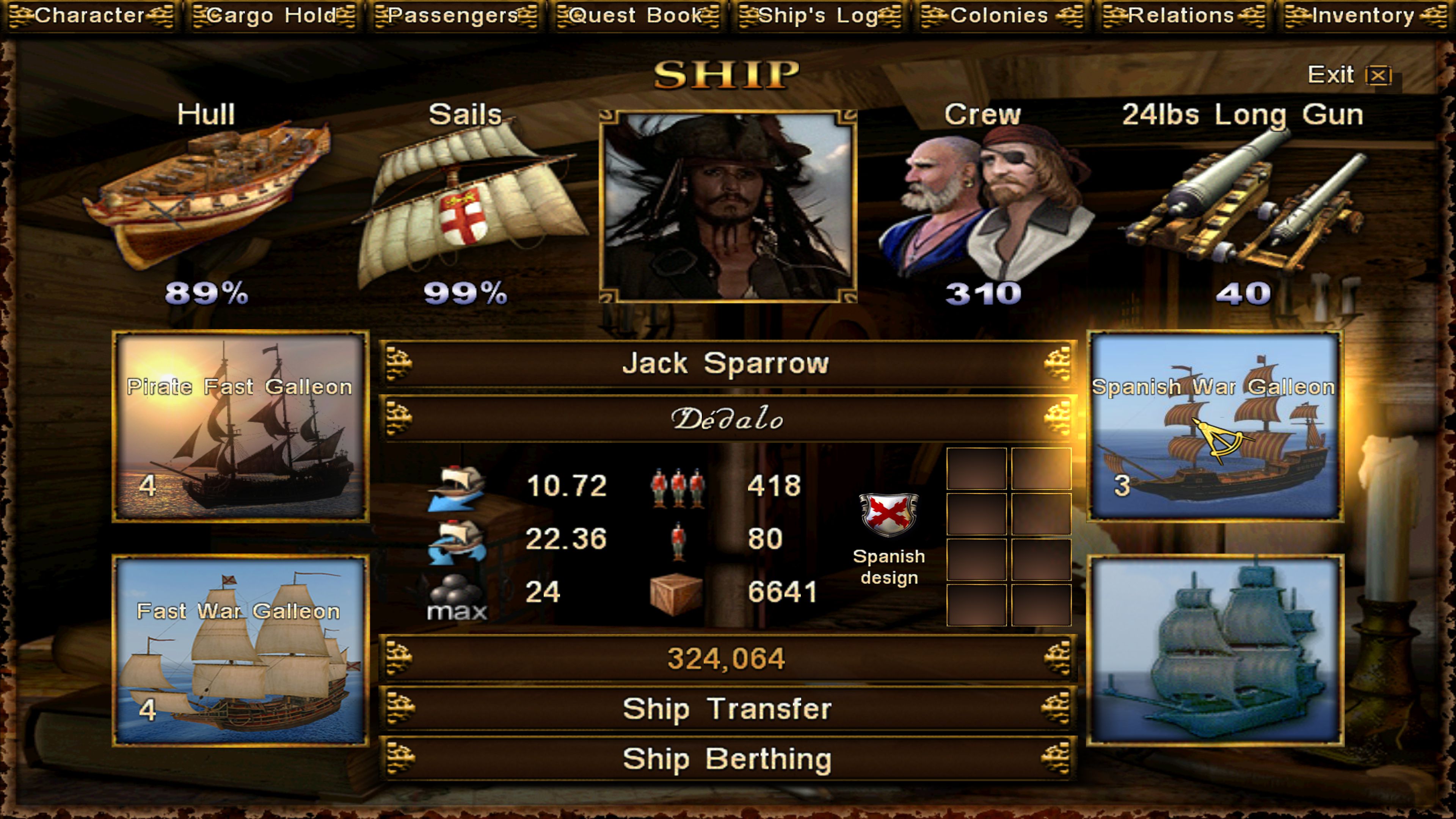Click the ship speed icon beside 10.72
1456x819 pixels.
coord(457,488)
